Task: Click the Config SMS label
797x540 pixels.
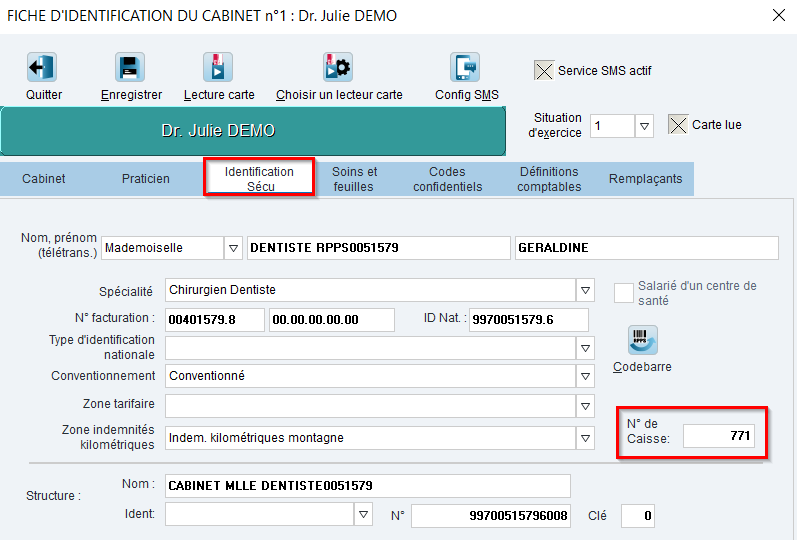Action: pyautogui.click(x=467, y=95)
